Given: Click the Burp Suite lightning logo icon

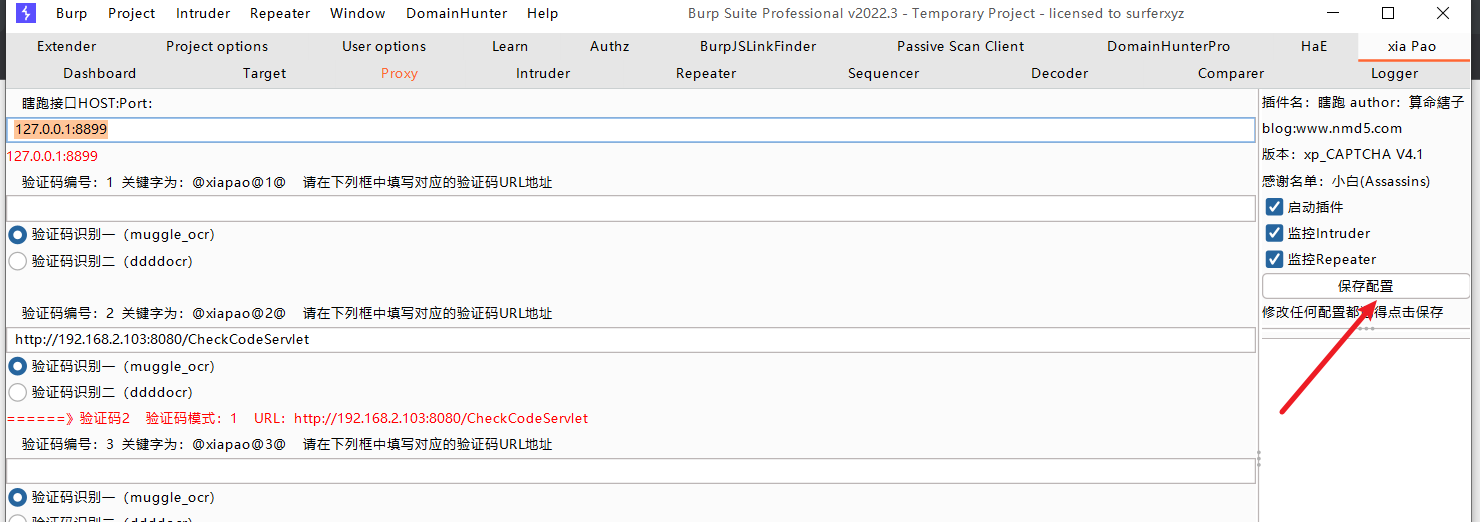Looking at the screenshot, I should pos(26,13).
